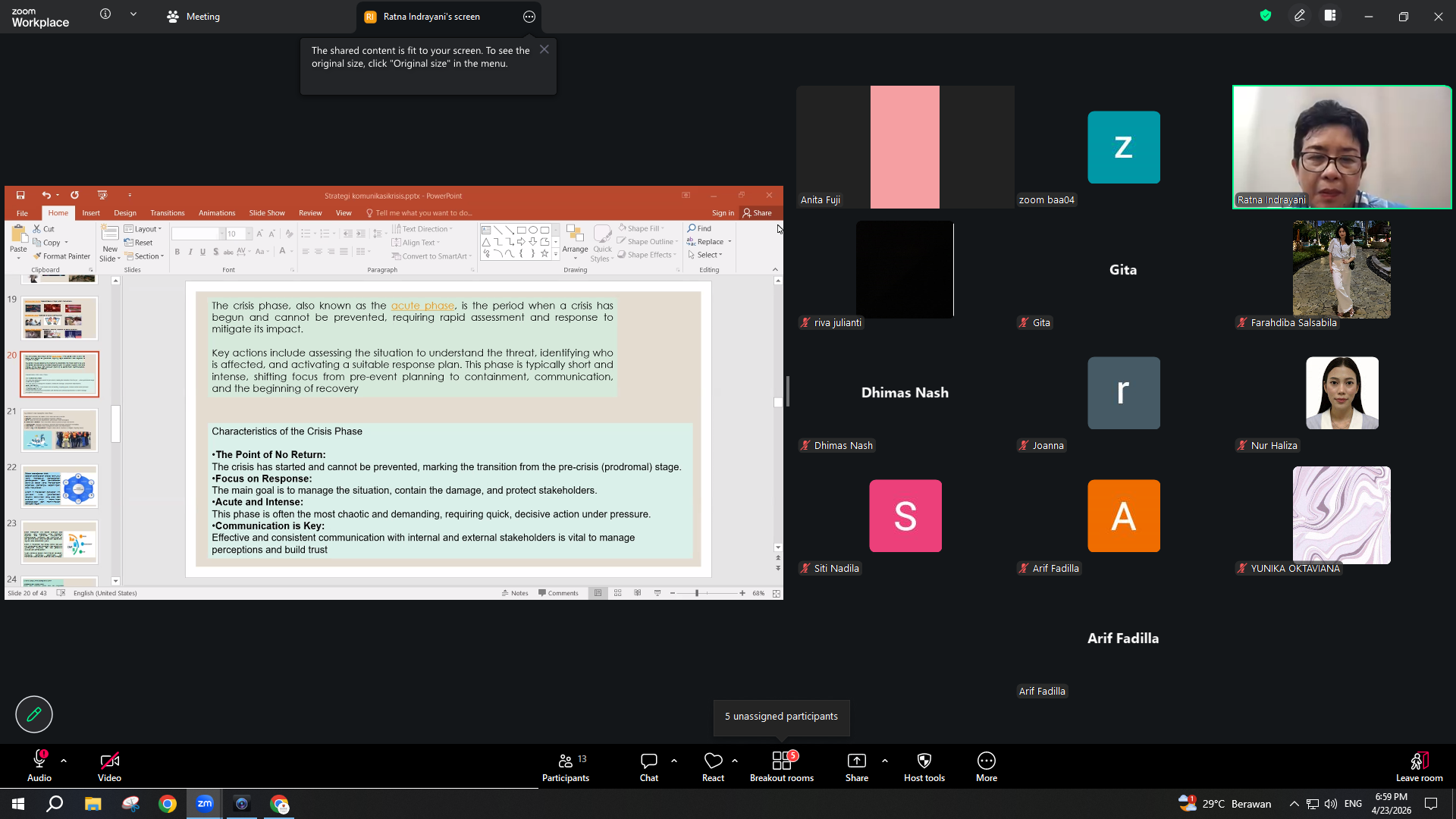
Task: Select slide 21 thumbnail
Action: (x=60, y=430)
